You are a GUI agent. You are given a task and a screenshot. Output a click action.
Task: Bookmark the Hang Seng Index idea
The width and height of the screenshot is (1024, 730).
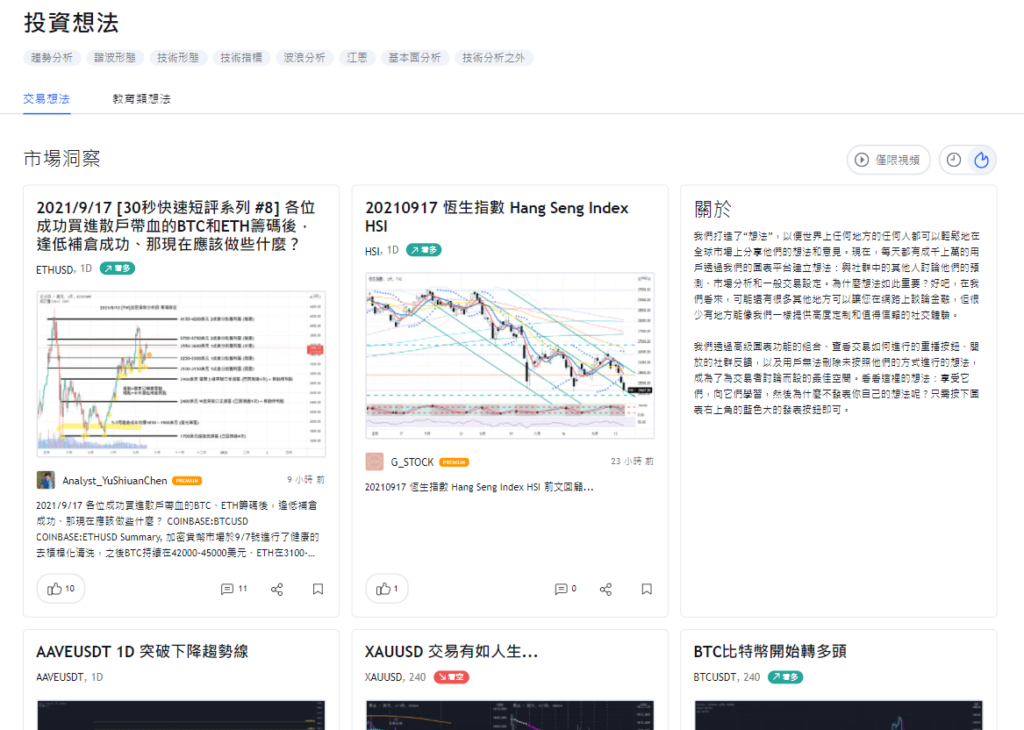[647, 589]
